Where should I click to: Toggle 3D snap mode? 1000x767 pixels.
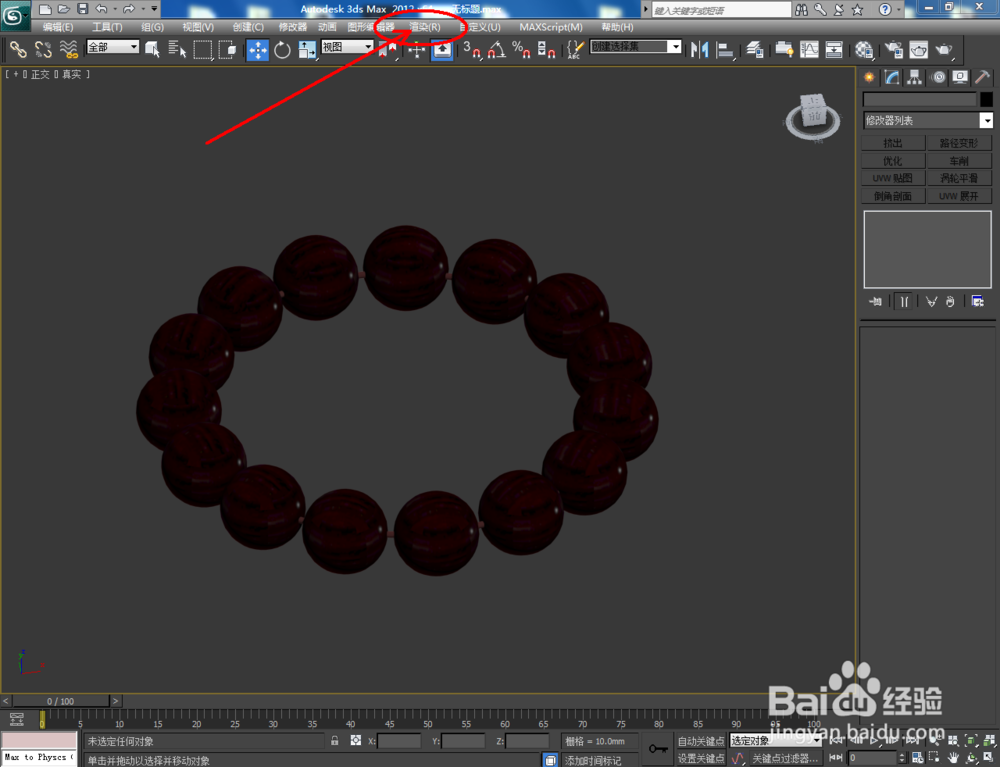pyautogui.click(x=470, y=48)
